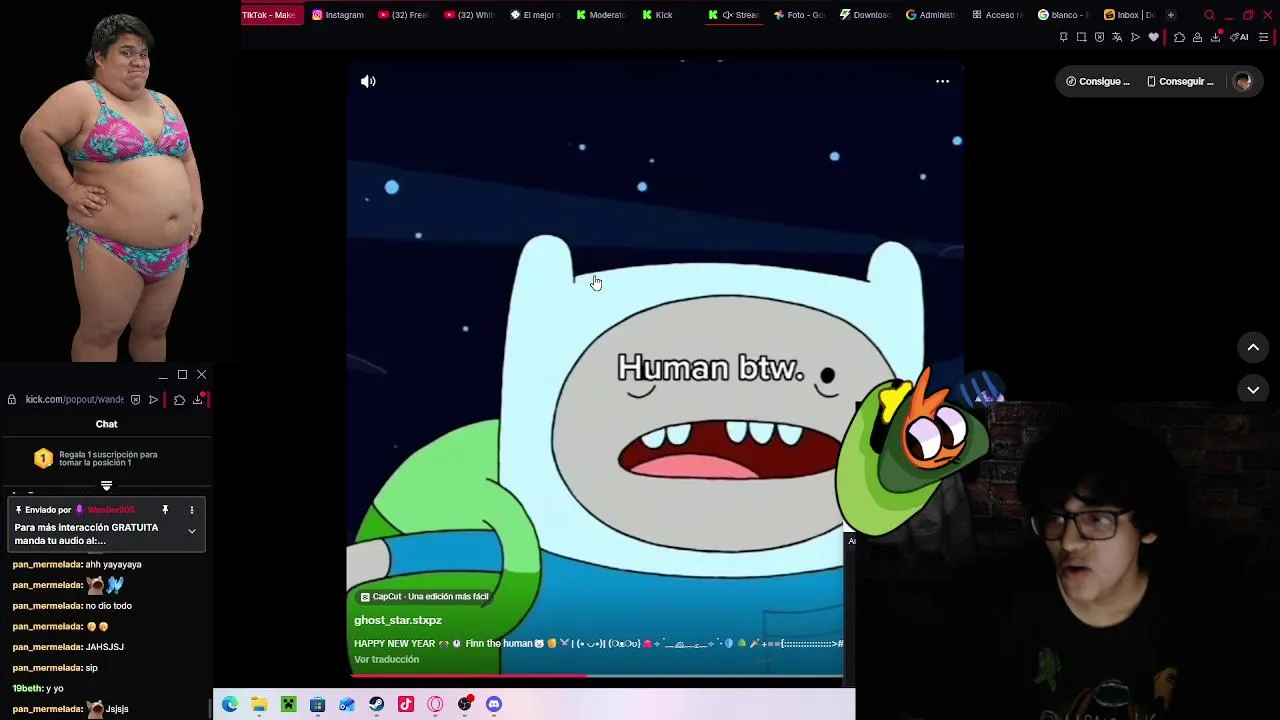Viewport: 1280px width, 720px height.
Task: Switch to the Kick Moderator tab
Action: pyautogui.click(x=602, y=15)
